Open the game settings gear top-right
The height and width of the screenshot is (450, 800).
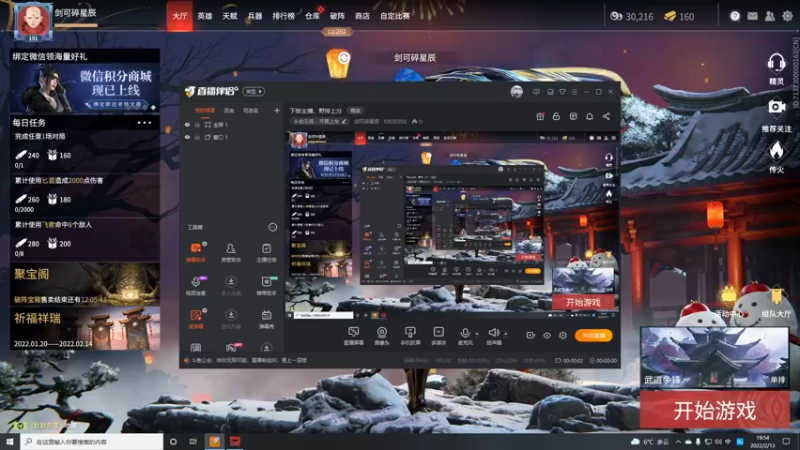787,16
